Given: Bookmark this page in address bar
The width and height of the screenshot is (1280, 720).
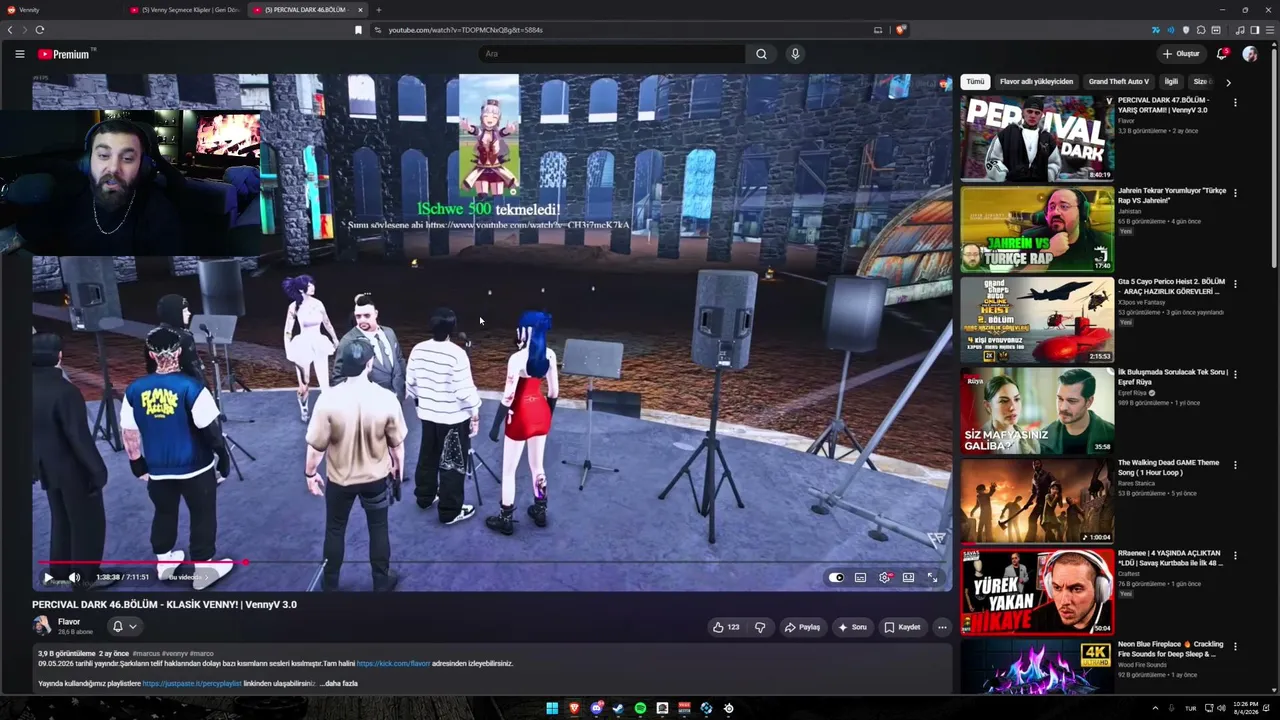Looking at the screenshot, I should (358, 30).
